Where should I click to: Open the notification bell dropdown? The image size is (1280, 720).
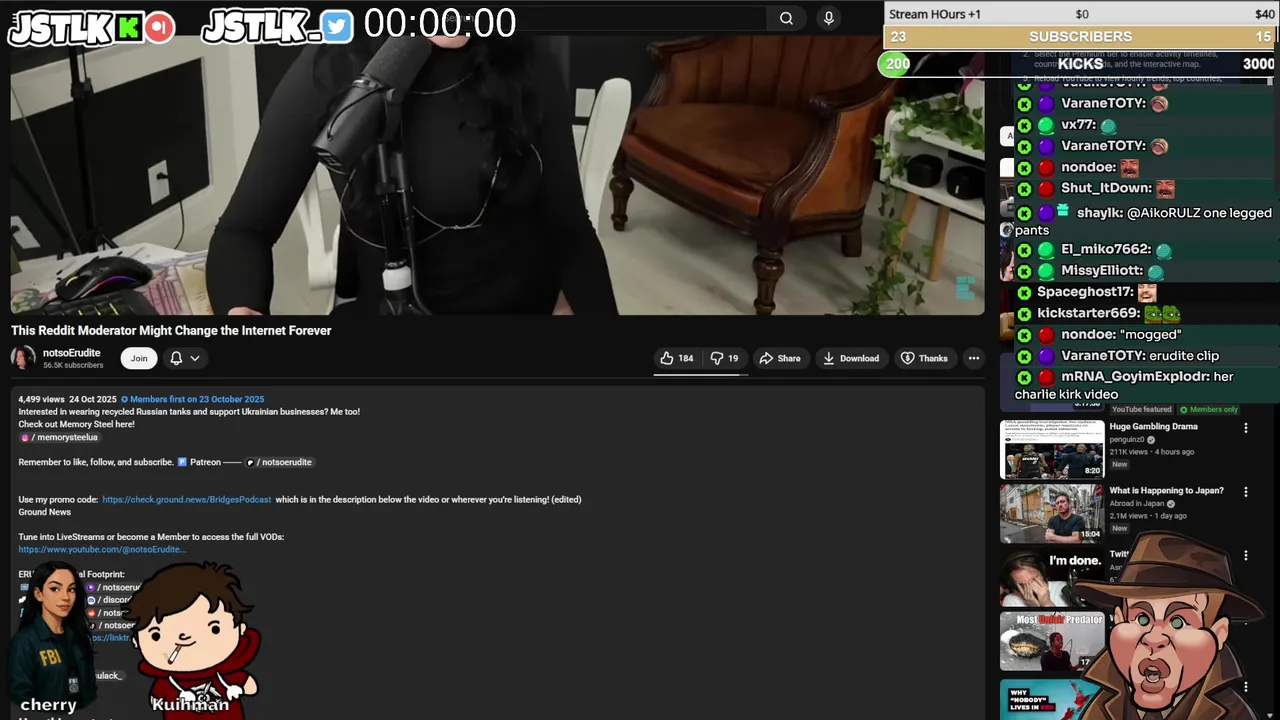pos(185,358)
